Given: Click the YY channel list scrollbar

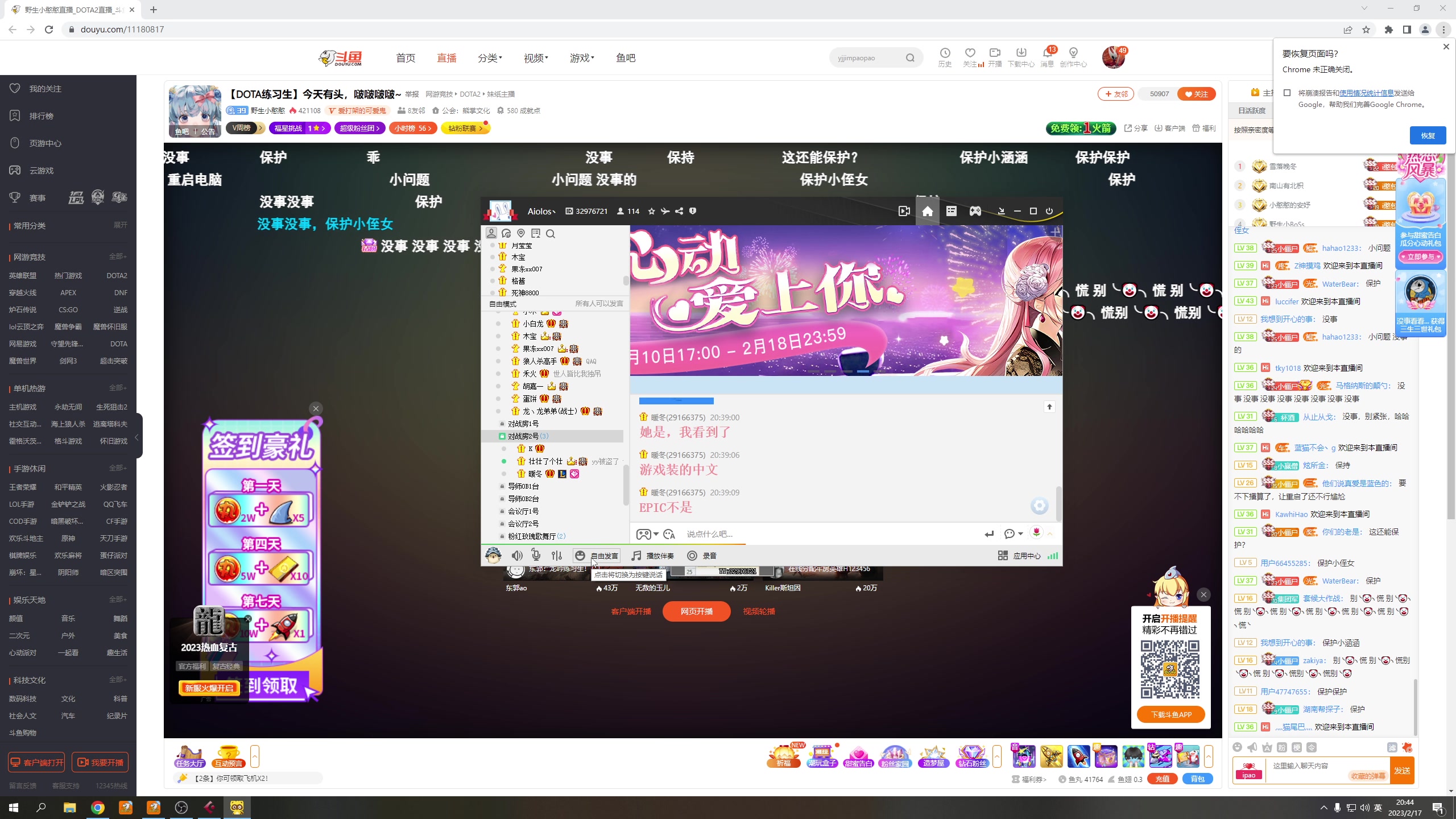Looking at the screenshot, I should [626, 485].
